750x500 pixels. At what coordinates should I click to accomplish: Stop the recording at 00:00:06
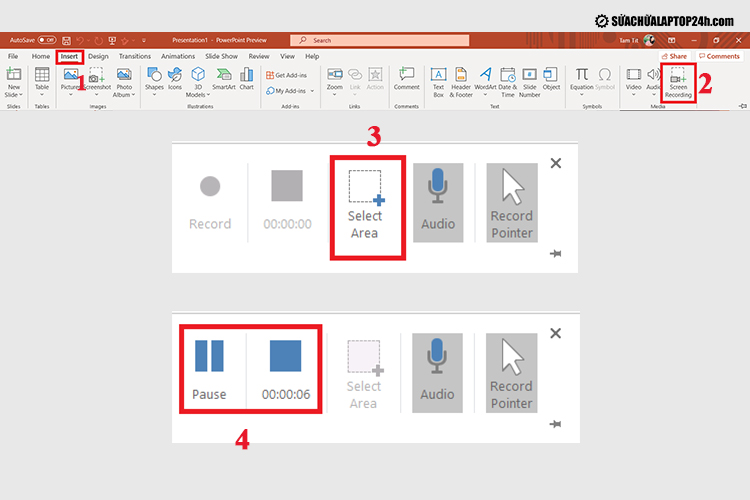[x=286, y=369]
